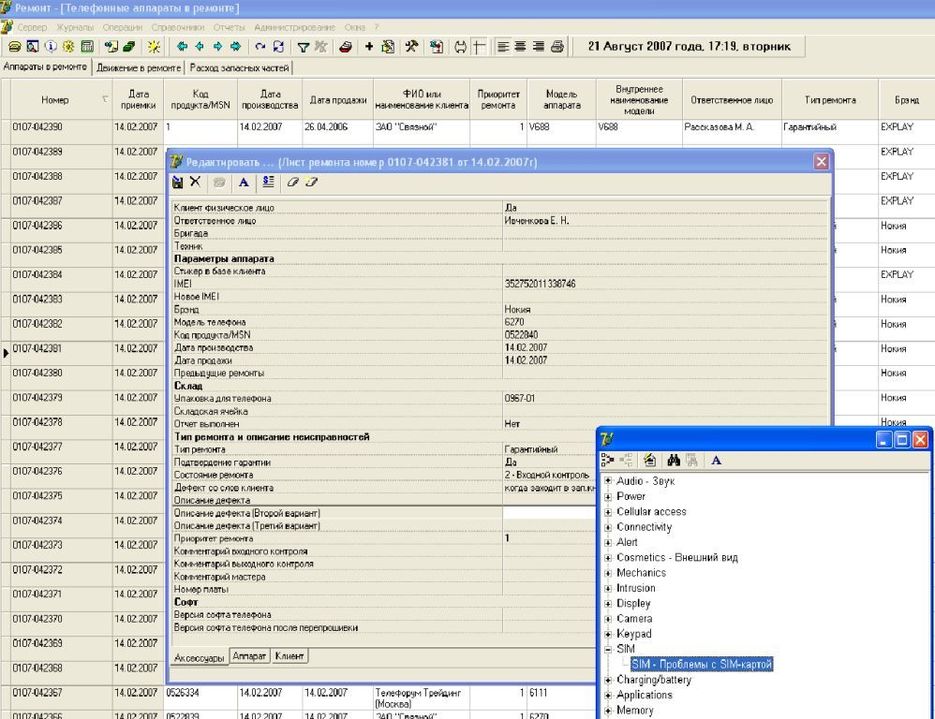Expand the Audio - Звук tree node

[608, 481]
